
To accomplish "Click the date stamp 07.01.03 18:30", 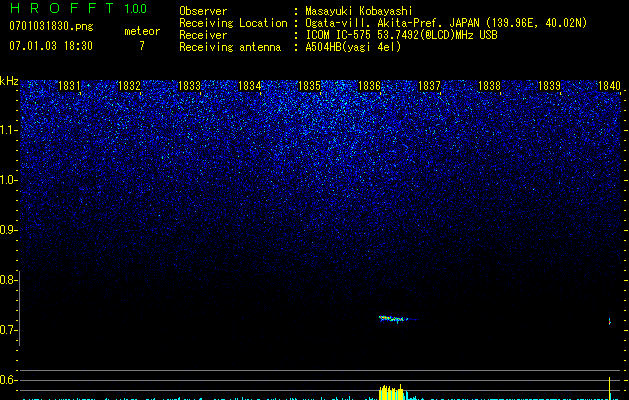I will click(51, 46).
